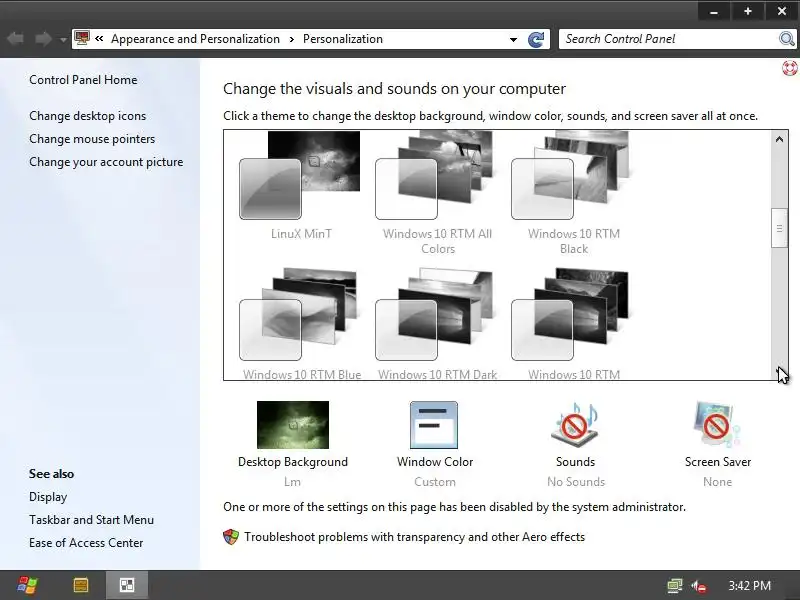Open Change your account picture
Screen dimensions: 800x600
click(106, 162)
